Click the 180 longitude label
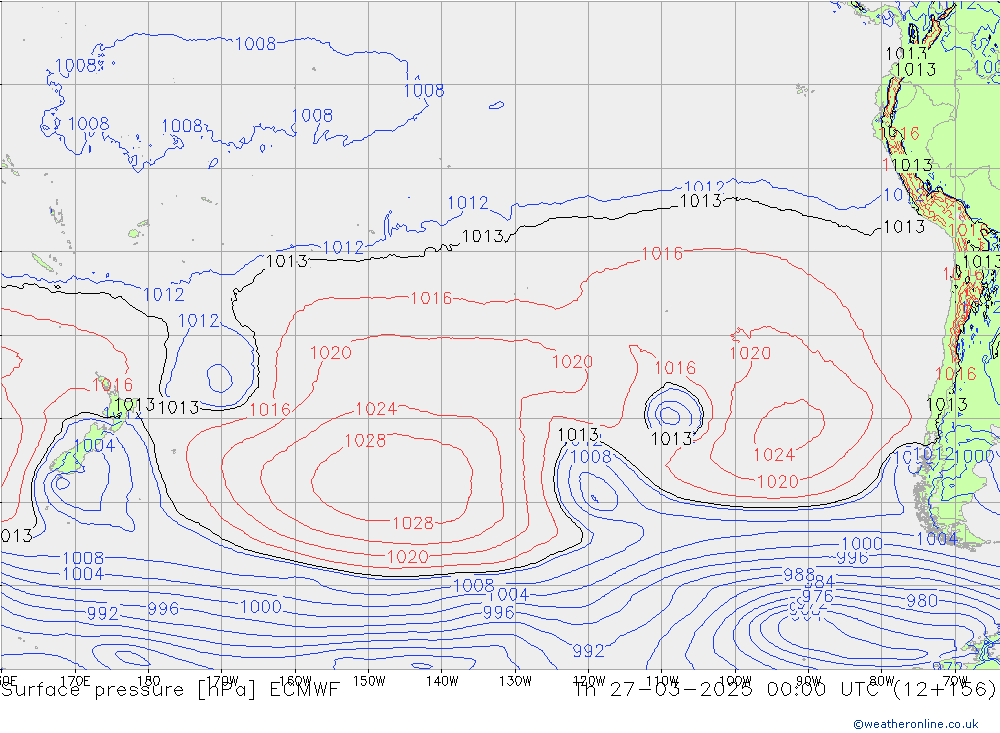Screen dimensions: 1000x733 click(148, 681)
